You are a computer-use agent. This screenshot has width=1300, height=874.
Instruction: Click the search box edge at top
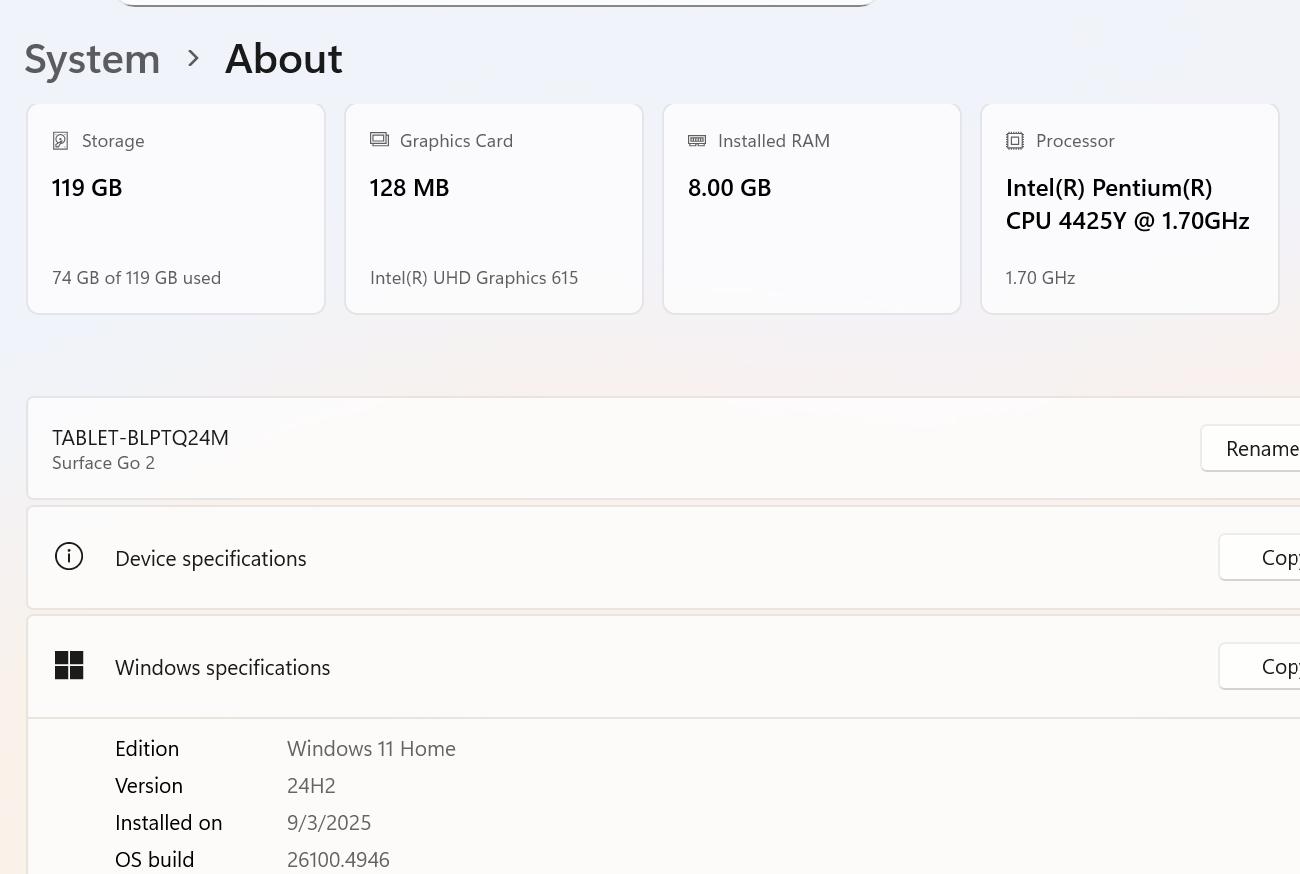(x=497, y=3)
